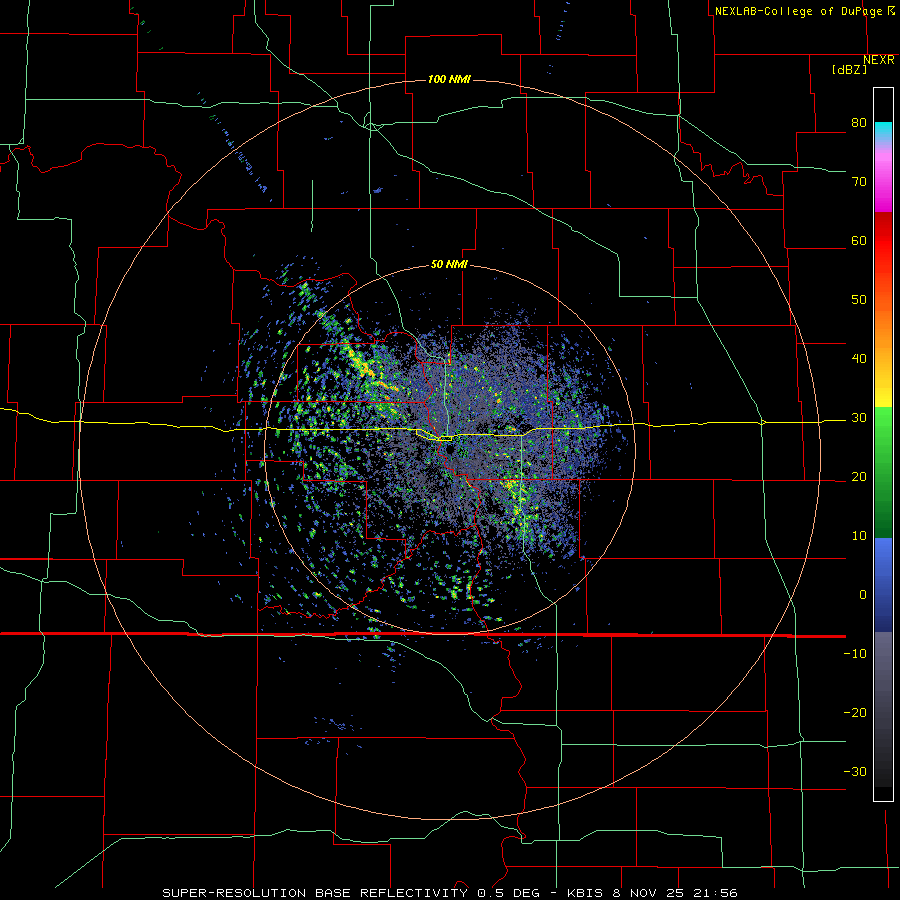The image size is (900, 900).
Task: Click the -10 dBZ scale value
Action: click(x=855, y=654)
